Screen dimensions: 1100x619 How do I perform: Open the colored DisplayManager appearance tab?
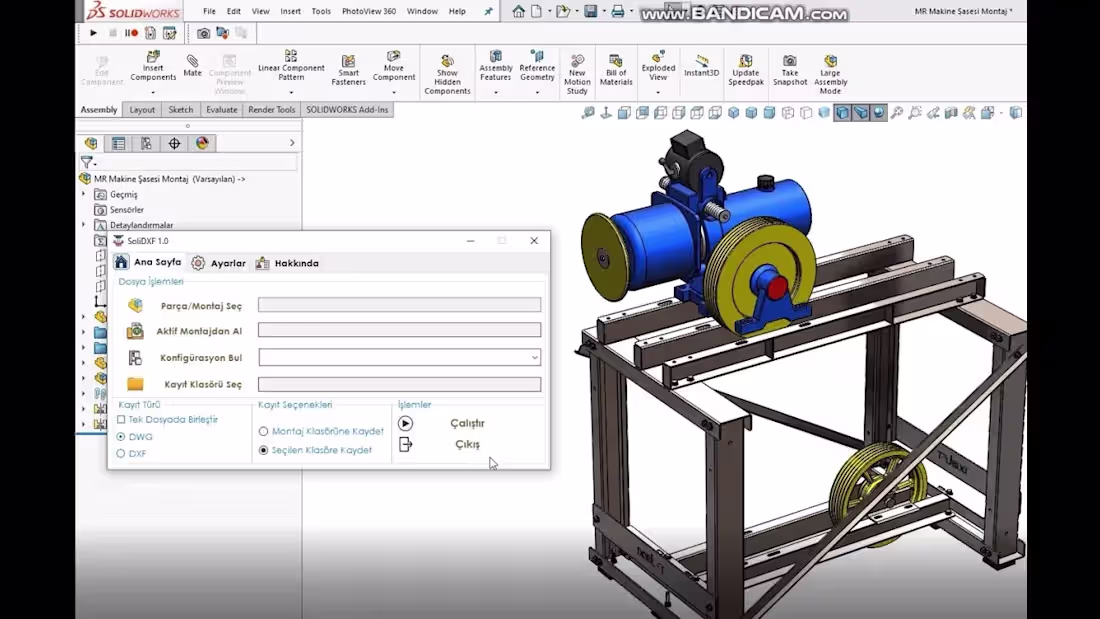[x=204, y=143]
